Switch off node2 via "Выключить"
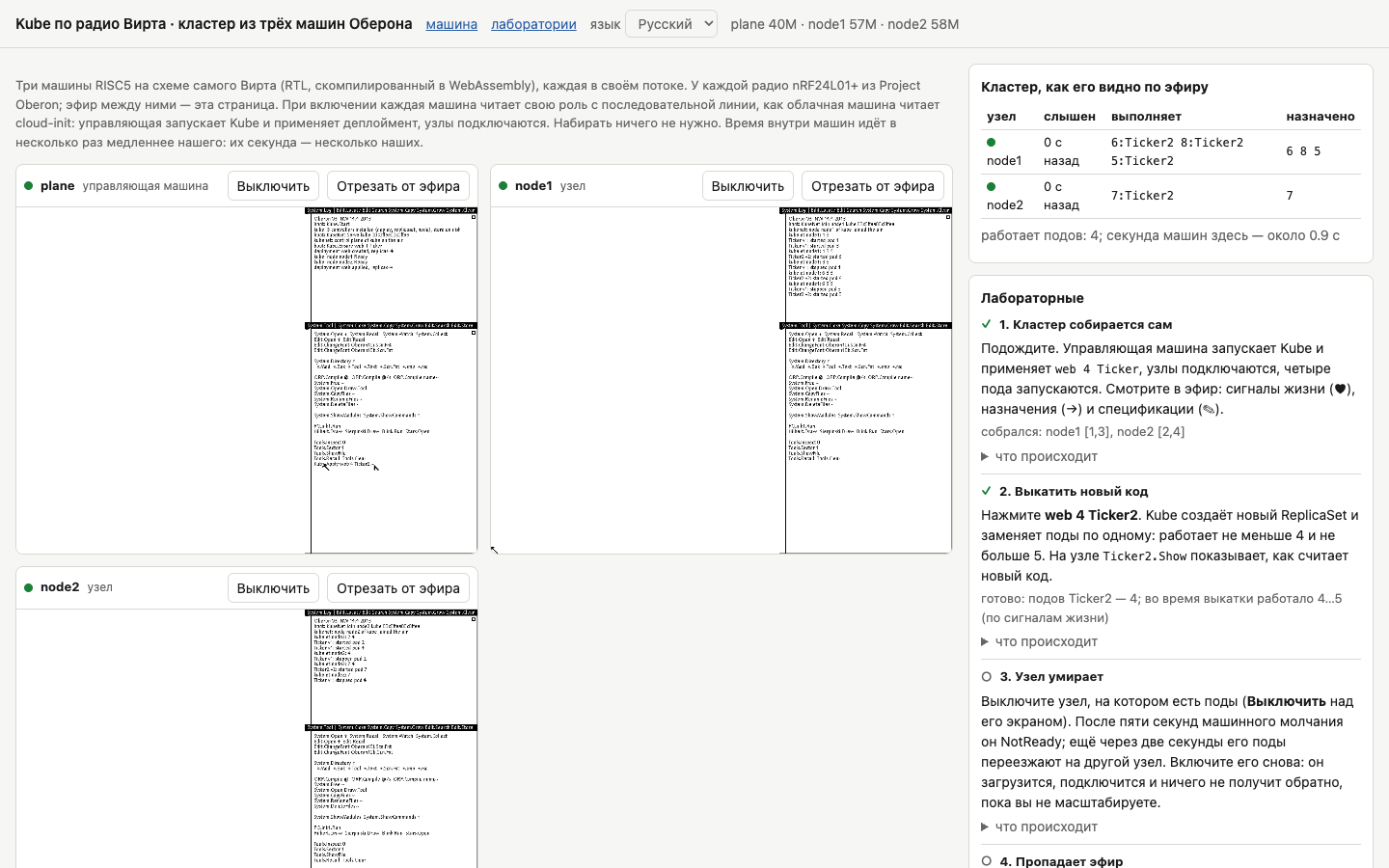The width and height of the screenshot is (1389, 868). point(273,588)
